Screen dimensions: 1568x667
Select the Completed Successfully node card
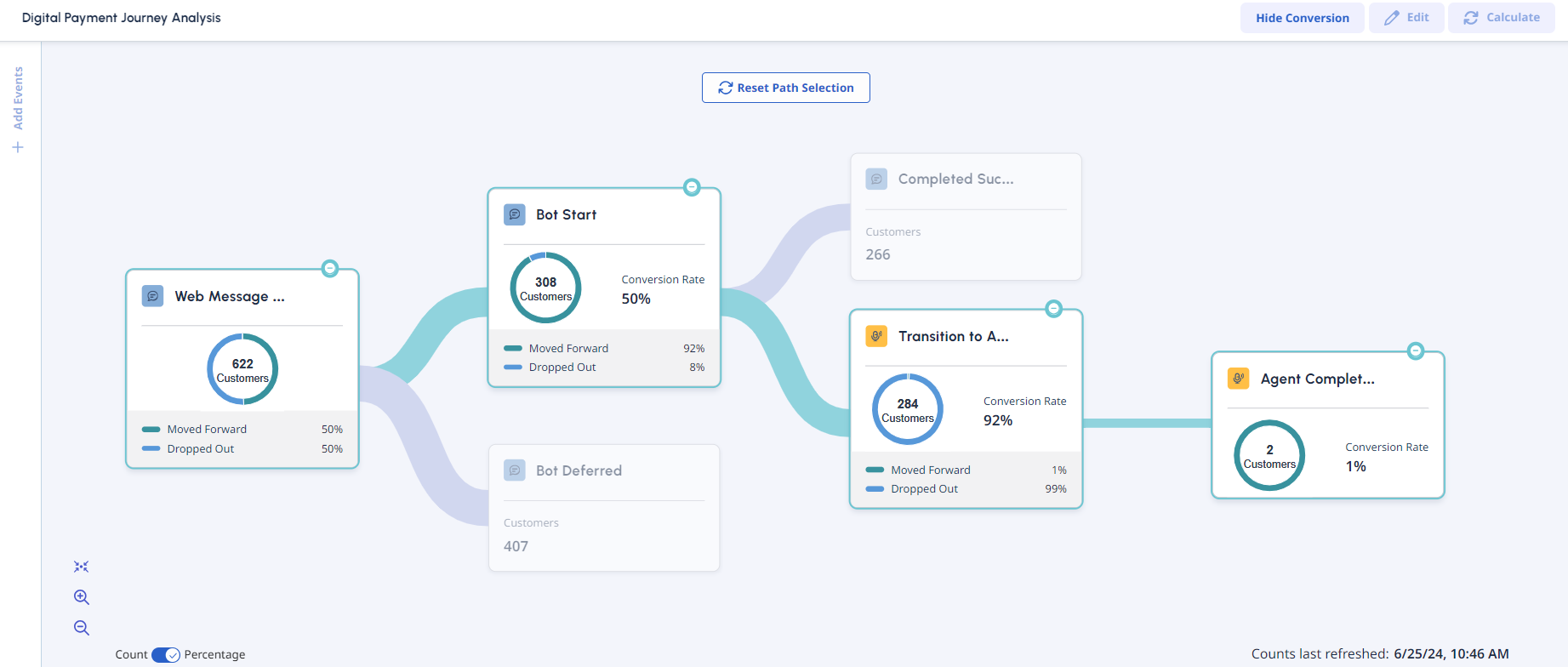966,217
